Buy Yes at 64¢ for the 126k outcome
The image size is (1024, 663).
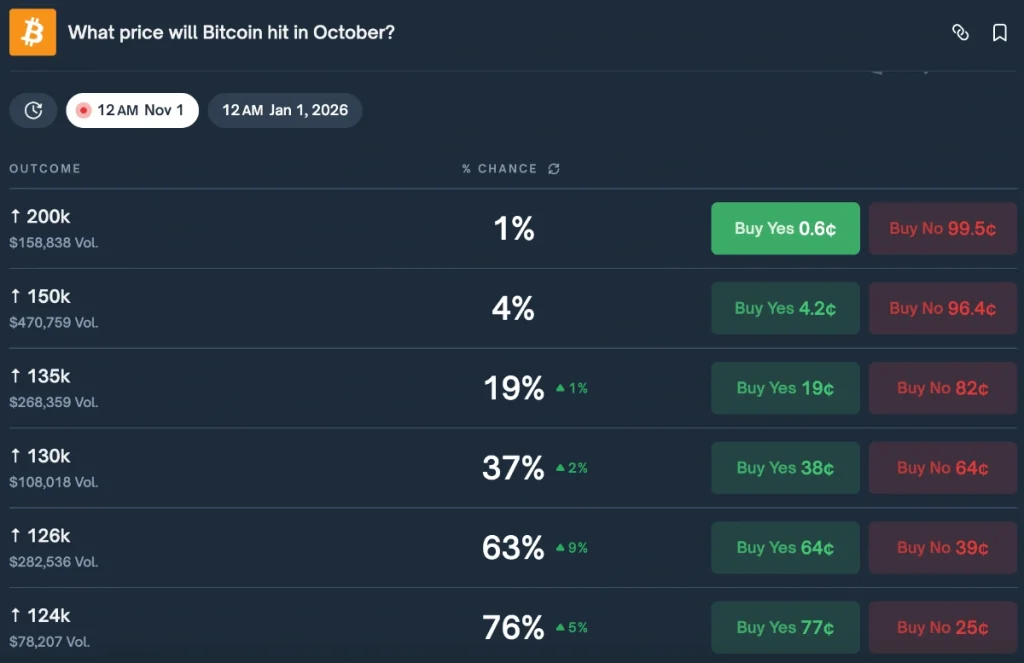[x=785, y=547]
